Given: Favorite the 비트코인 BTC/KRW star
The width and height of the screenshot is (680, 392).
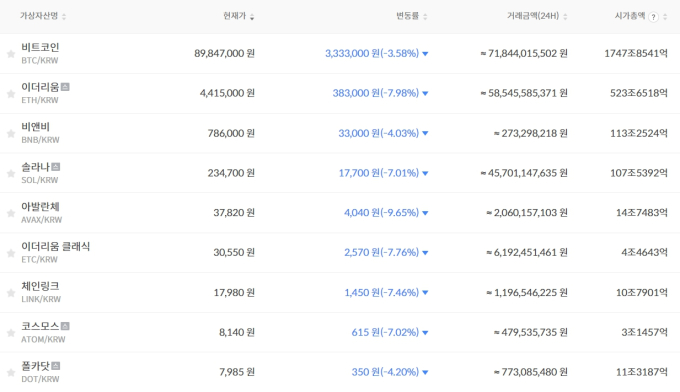Looking at the screenshot, I should click(11, 54).
